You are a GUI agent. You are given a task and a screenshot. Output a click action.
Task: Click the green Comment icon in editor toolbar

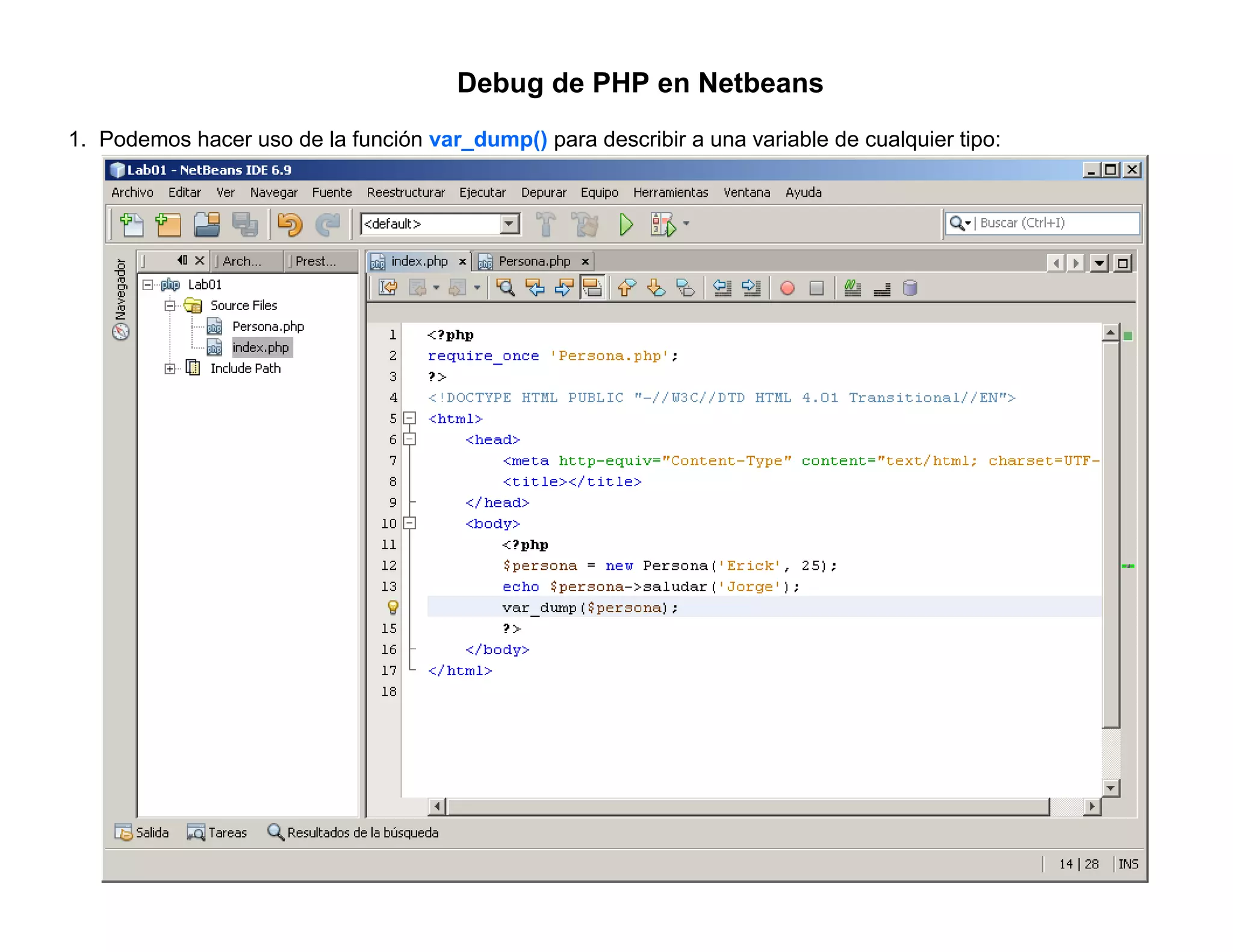click(x=853, y=288)
